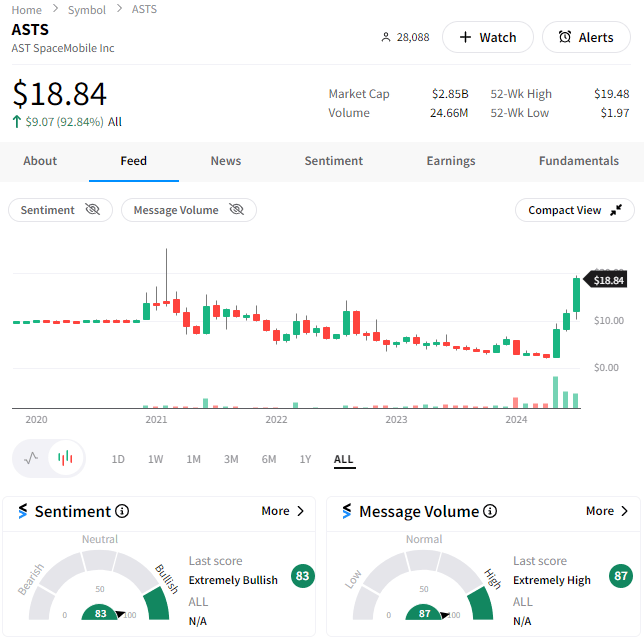This screenshot has width=644, height=641.
Task: Open the ASTS breadcrumb link
Action: [144, 9]
